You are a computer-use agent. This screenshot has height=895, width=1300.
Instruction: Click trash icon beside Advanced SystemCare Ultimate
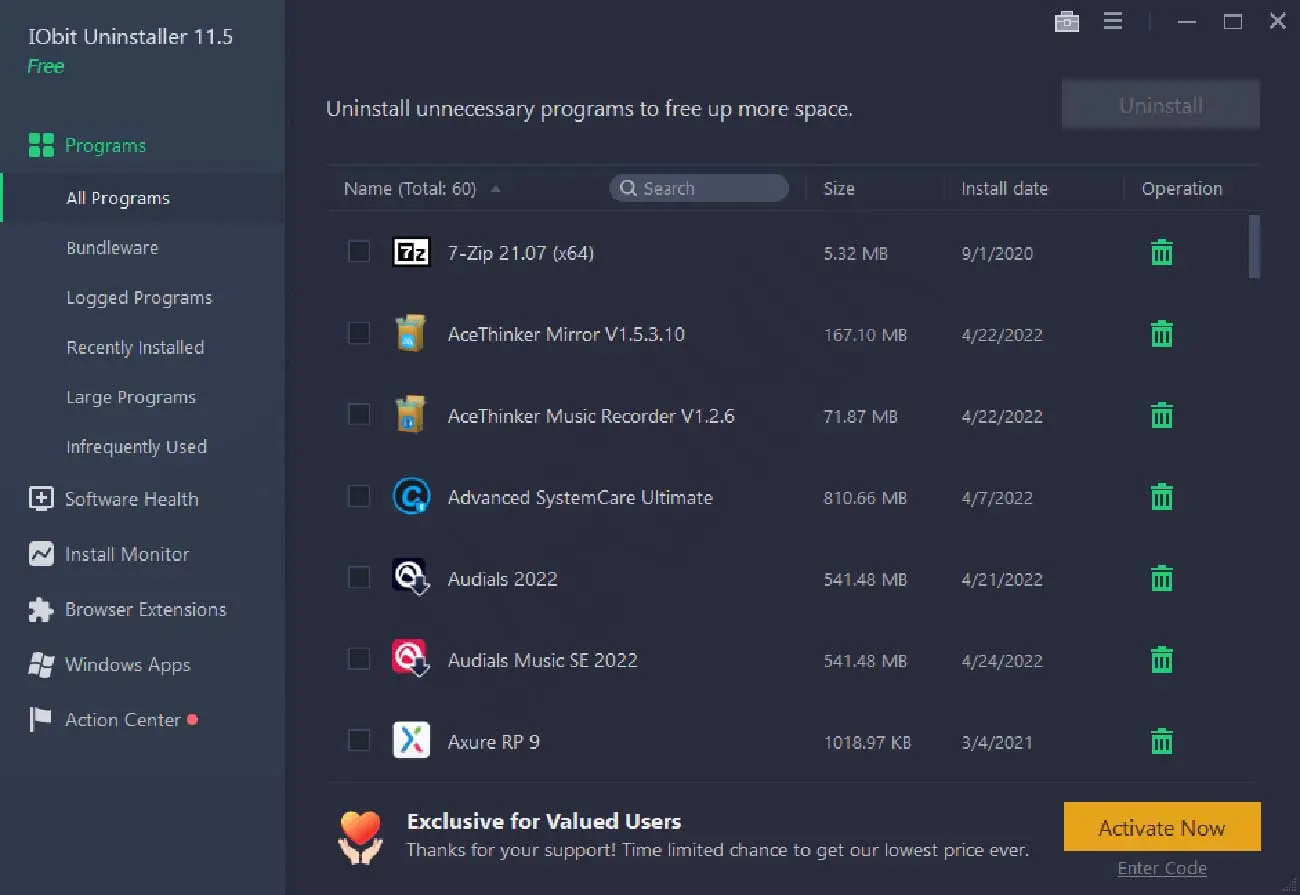[1161, 497]
